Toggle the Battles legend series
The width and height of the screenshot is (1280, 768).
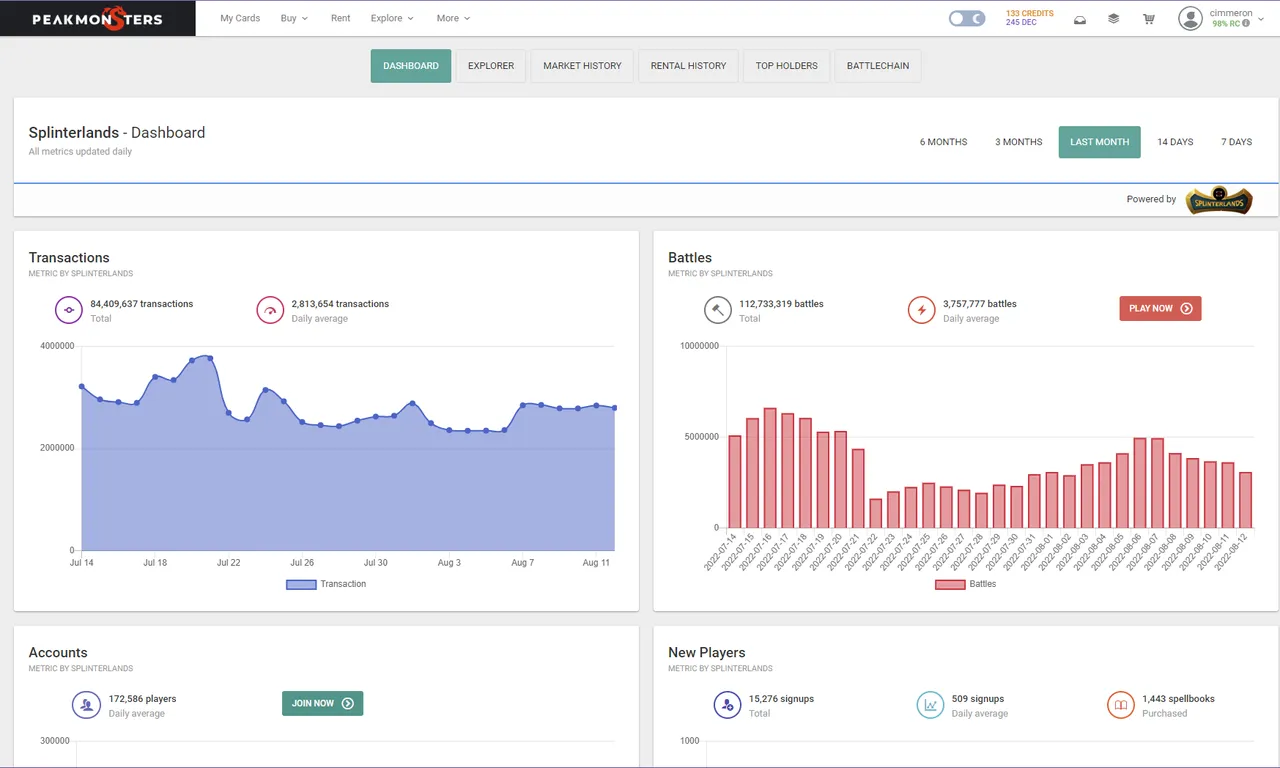pyautogui.click(x=965, y=584)
